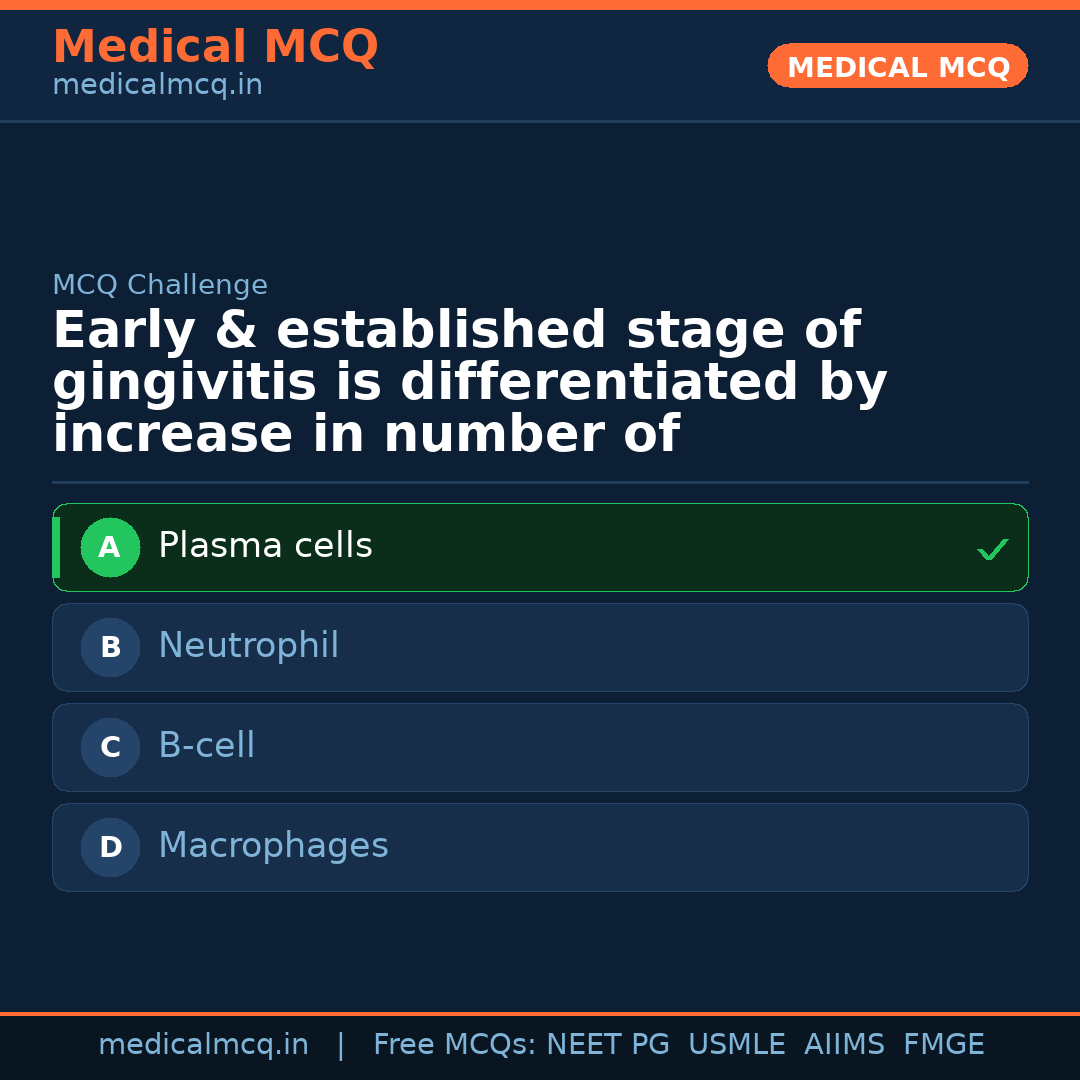Click the B letter circle icon
Image resolution: width=1080 pixels, height=1080 pixels.
(110, 647)
